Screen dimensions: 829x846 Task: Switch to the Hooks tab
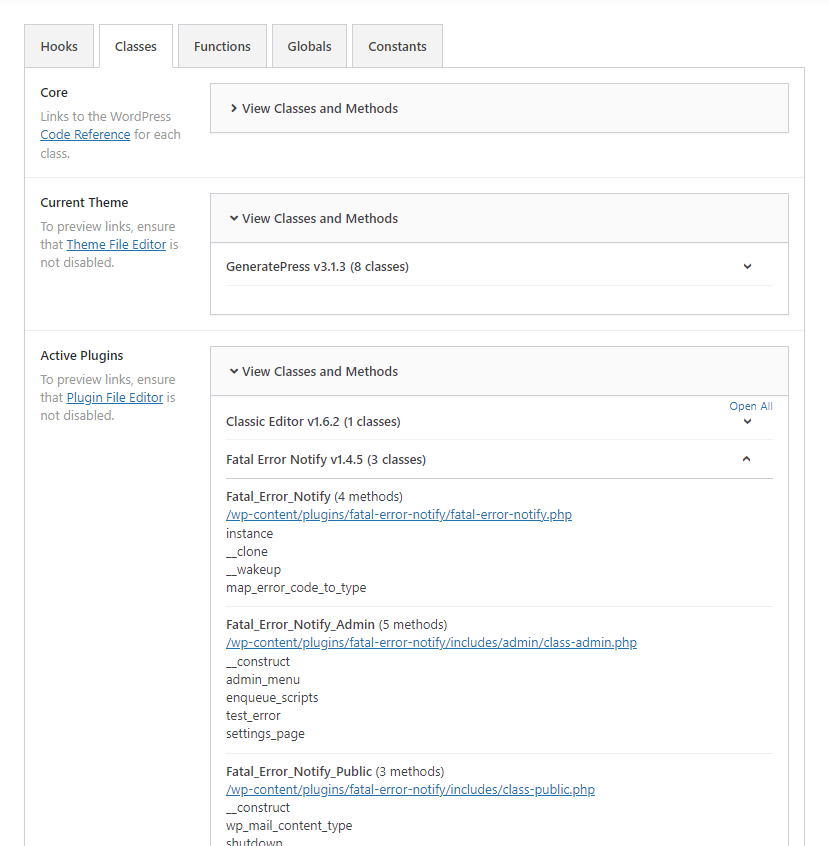pyautogui.click(x=59, y=47)
